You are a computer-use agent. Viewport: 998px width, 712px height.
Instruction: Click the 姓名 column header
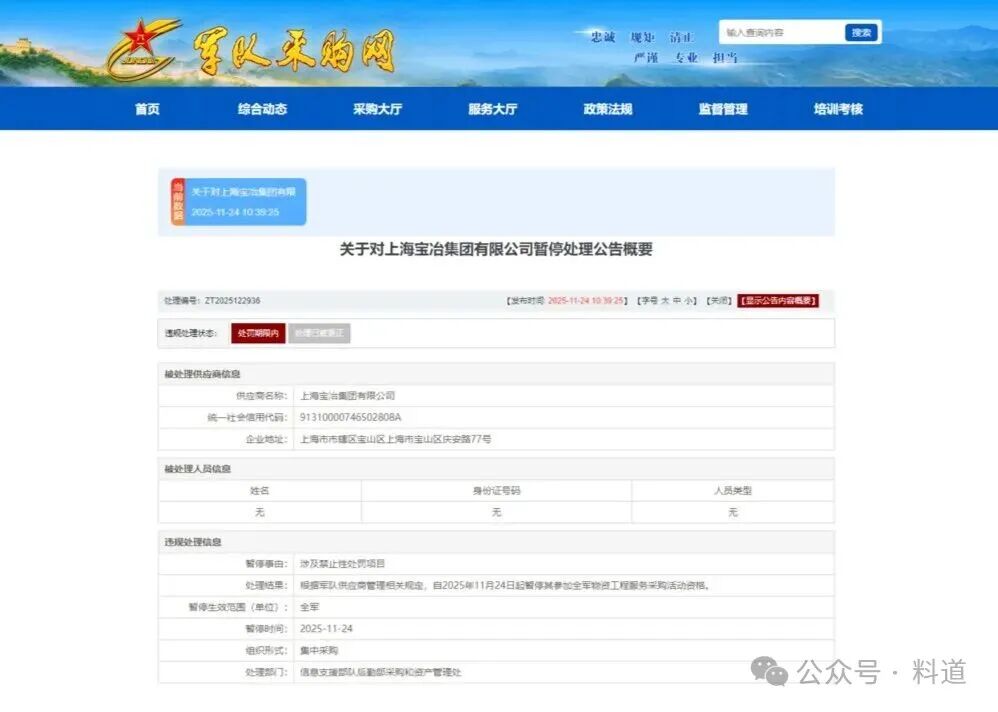(x=260, y=491)
